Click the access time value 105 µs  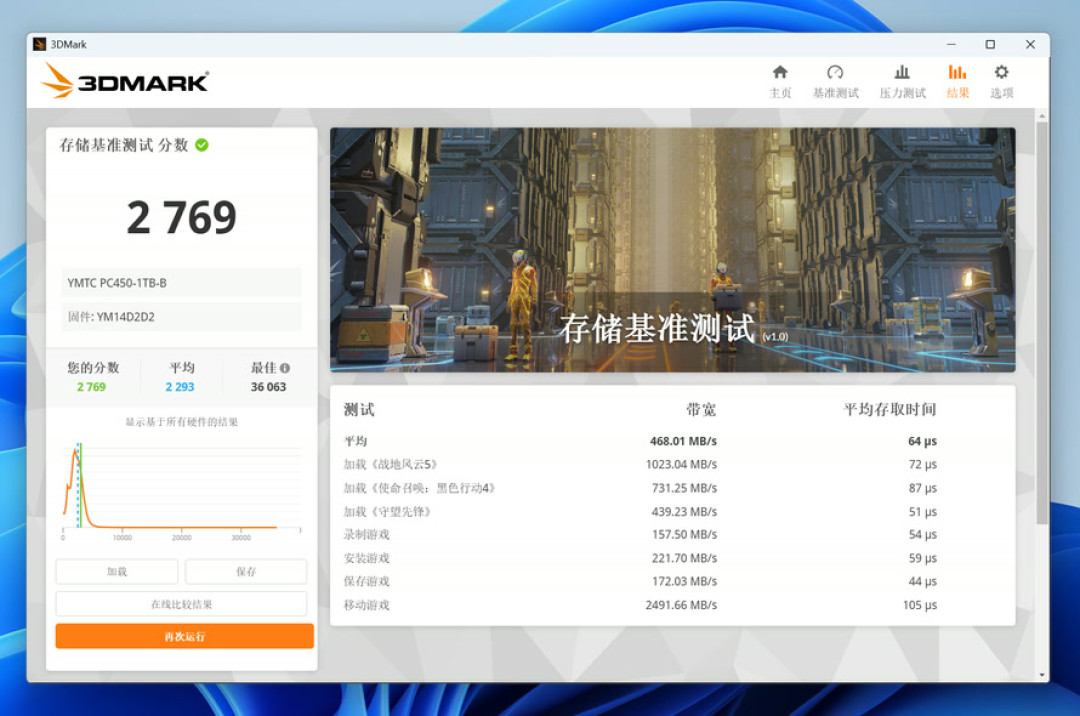pyautogui.click(x=920, y=604)
